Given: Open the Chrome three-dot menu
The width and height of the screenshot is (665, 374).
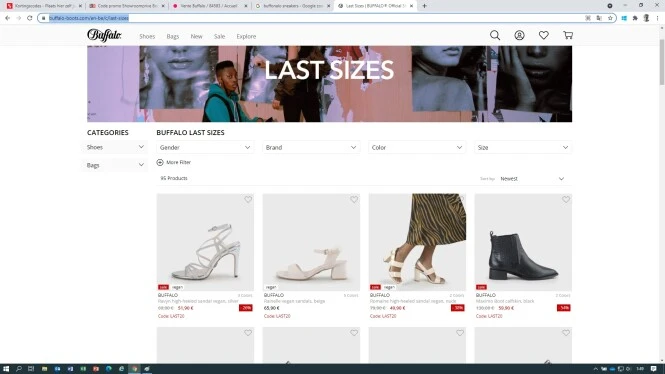Looking at the screenshot, I should [x=658, y=18].
